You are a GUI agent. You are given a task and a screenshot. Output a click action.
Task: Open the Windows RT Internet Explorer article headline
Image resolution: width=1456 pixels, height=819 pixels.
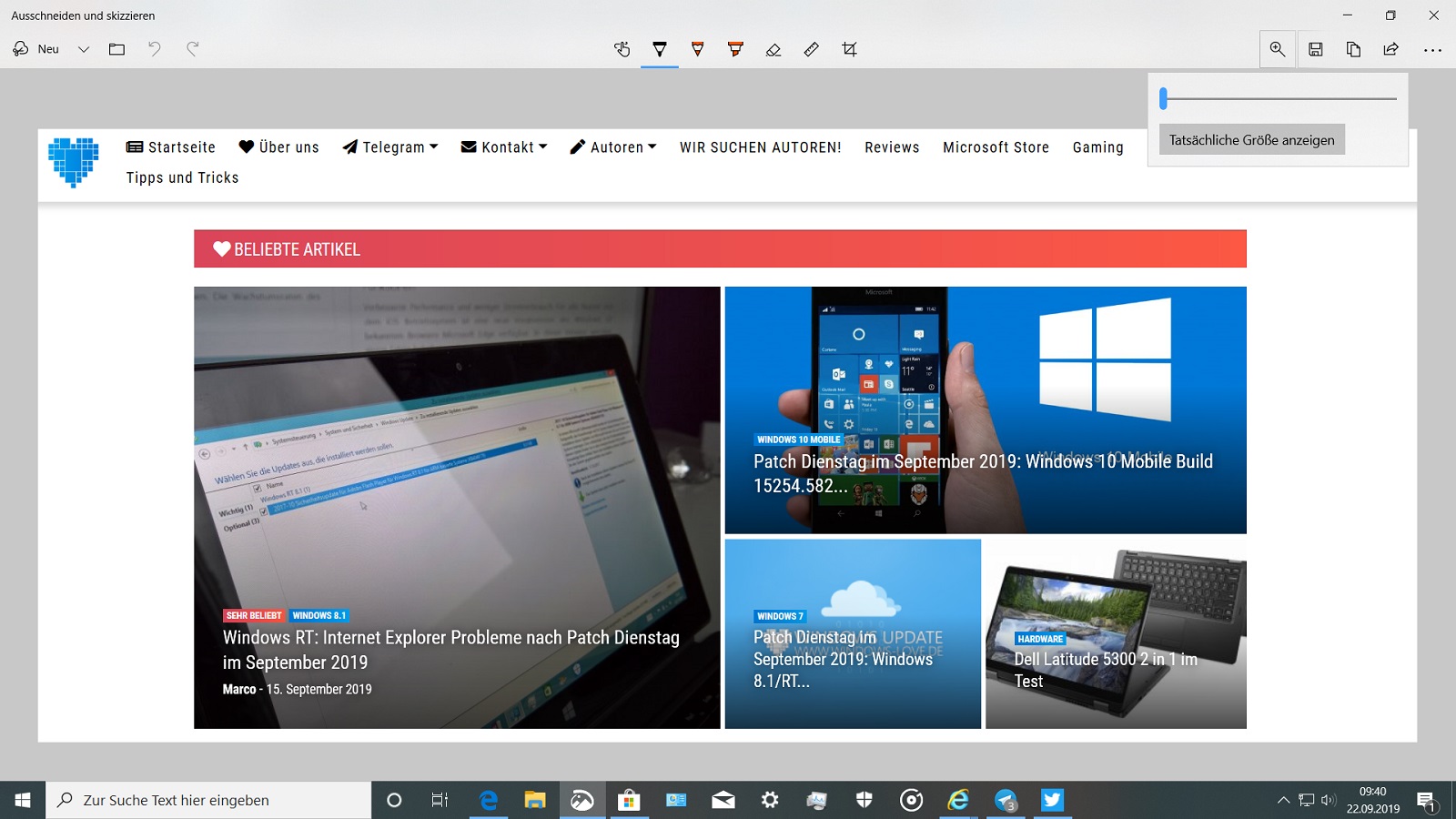click(451, 650)
